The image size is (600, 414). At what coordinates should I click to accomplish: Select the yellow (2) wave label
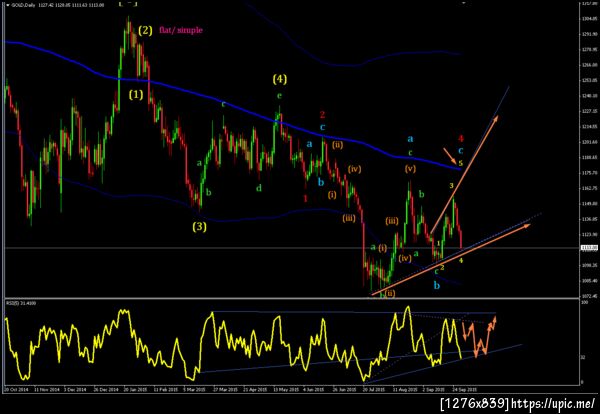click(145, 30)
